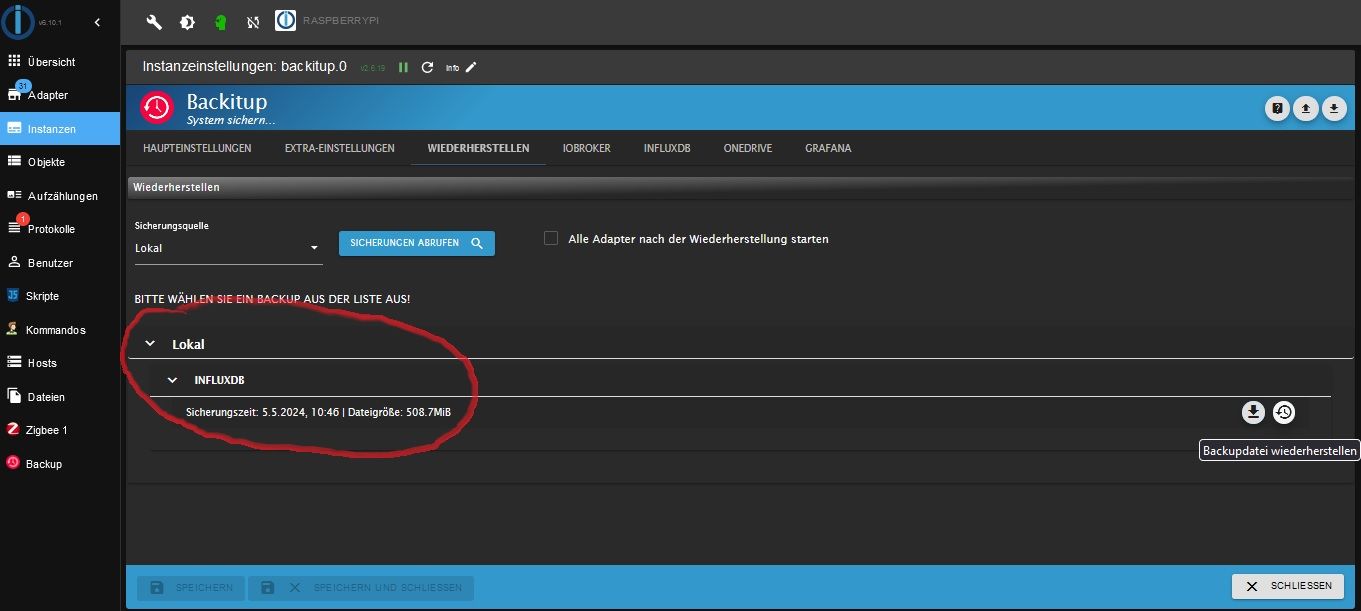Screen dimensions: 1361x611
Task: Open Backup in the sidebar
Action: pyautogui.click(x=60, y=464)
